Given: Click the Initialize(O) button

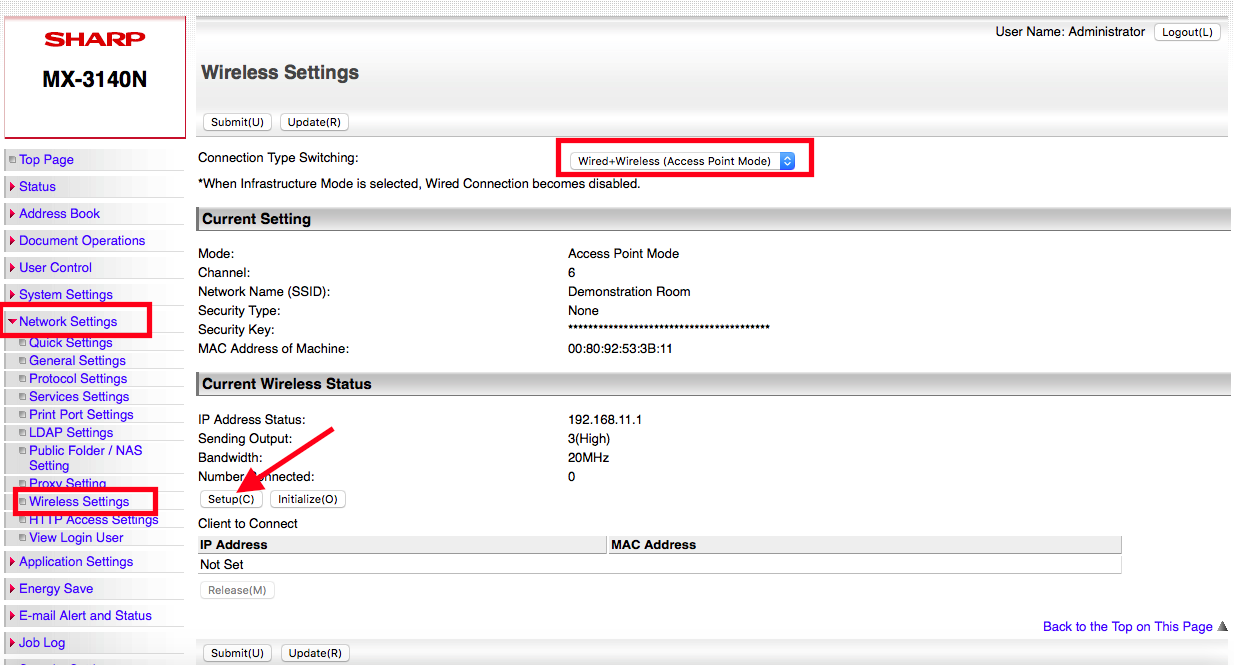Looking at the screenshot, I should click(308, 499).
